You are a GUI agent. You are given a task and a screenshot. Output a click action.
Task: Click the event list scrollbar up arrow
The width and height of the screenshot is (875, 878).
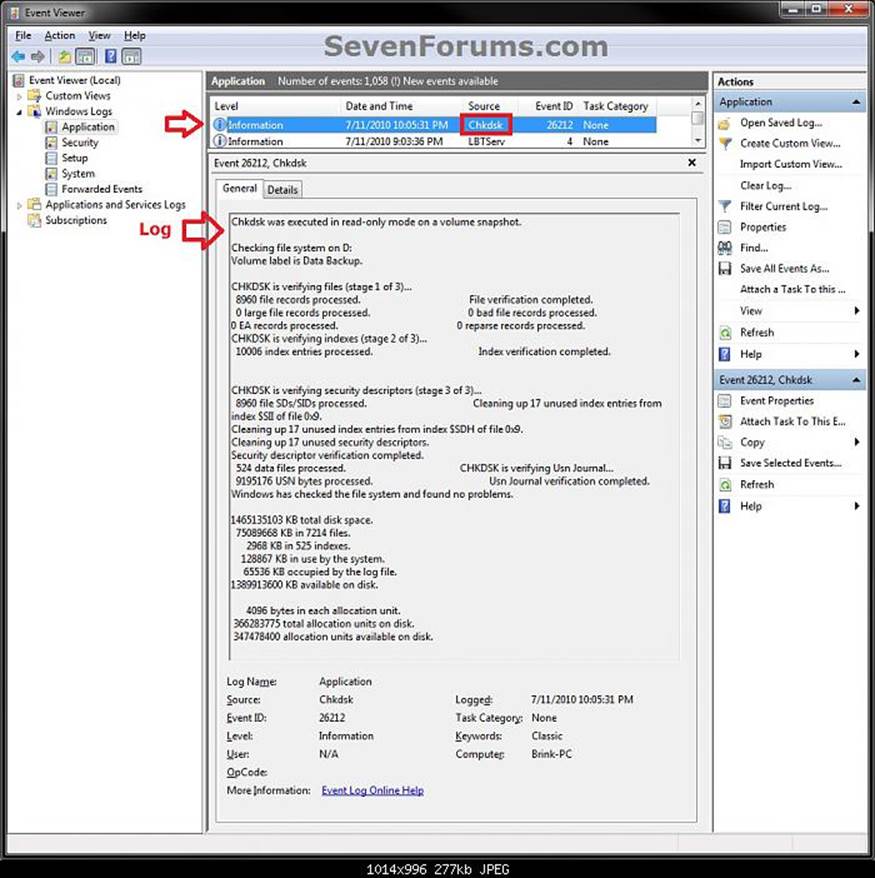pos(698,104)
